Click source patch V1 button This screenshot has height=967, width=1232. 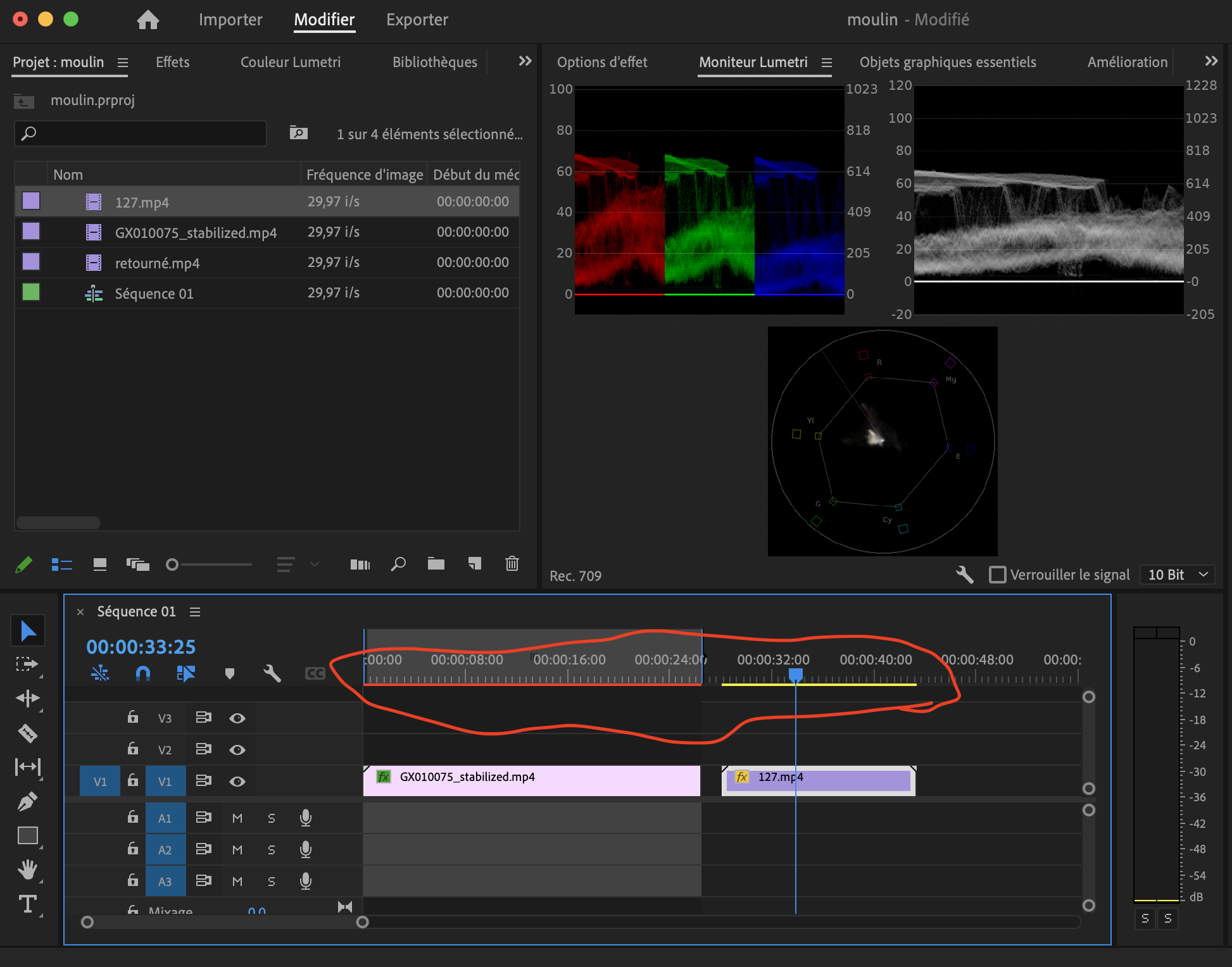pos(100,782)
